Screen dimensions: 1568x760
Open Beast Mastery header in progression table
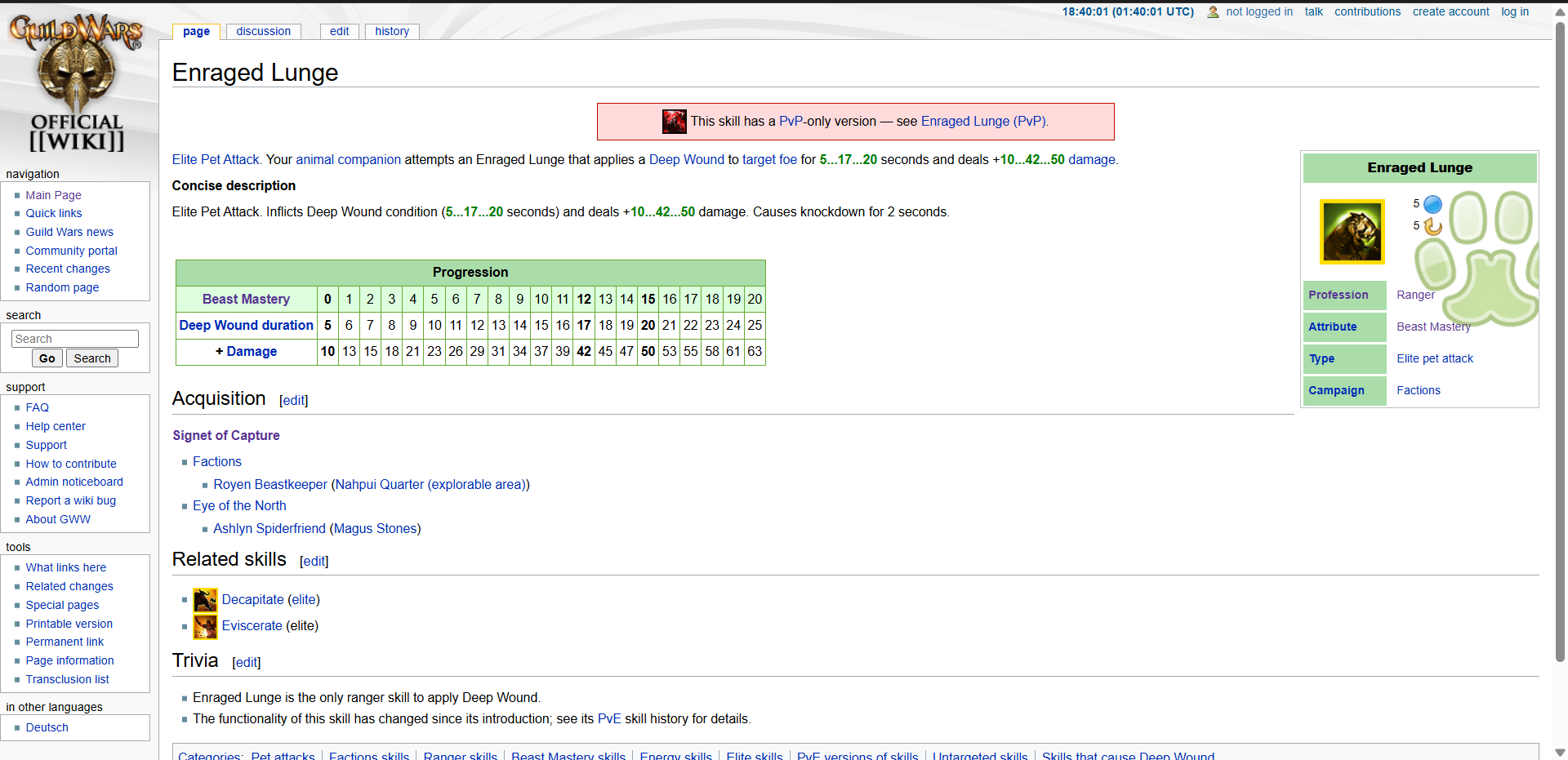click(246, 300)
